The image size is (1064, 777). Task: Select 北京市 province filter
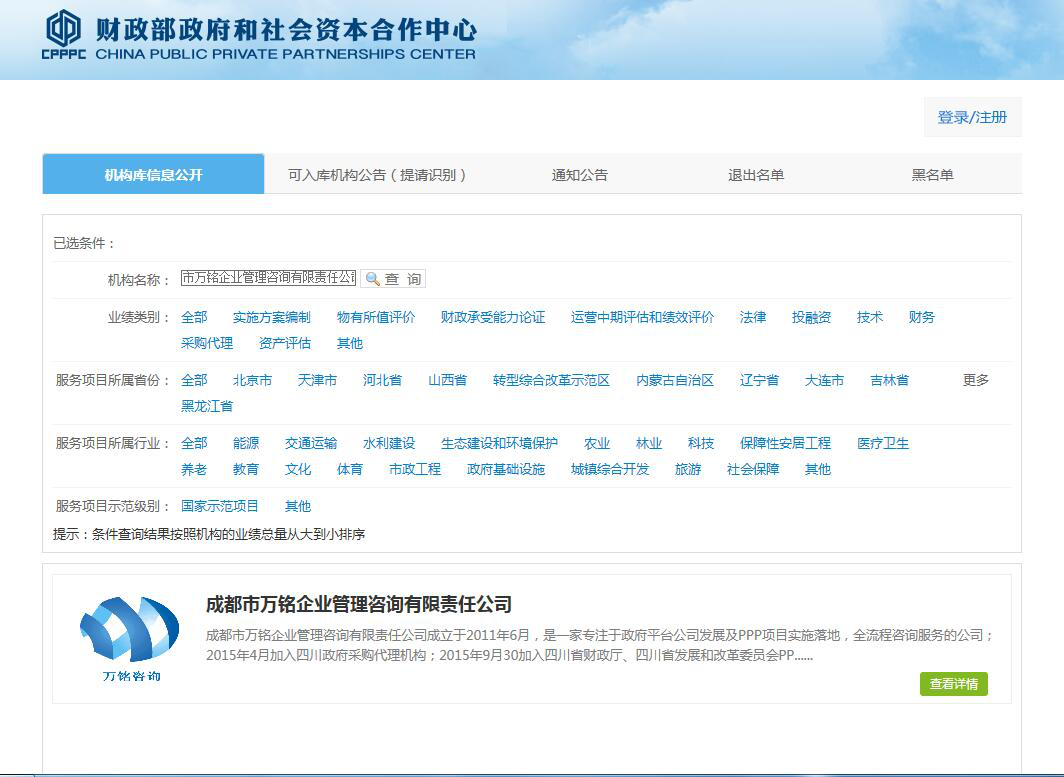[252, 380]
